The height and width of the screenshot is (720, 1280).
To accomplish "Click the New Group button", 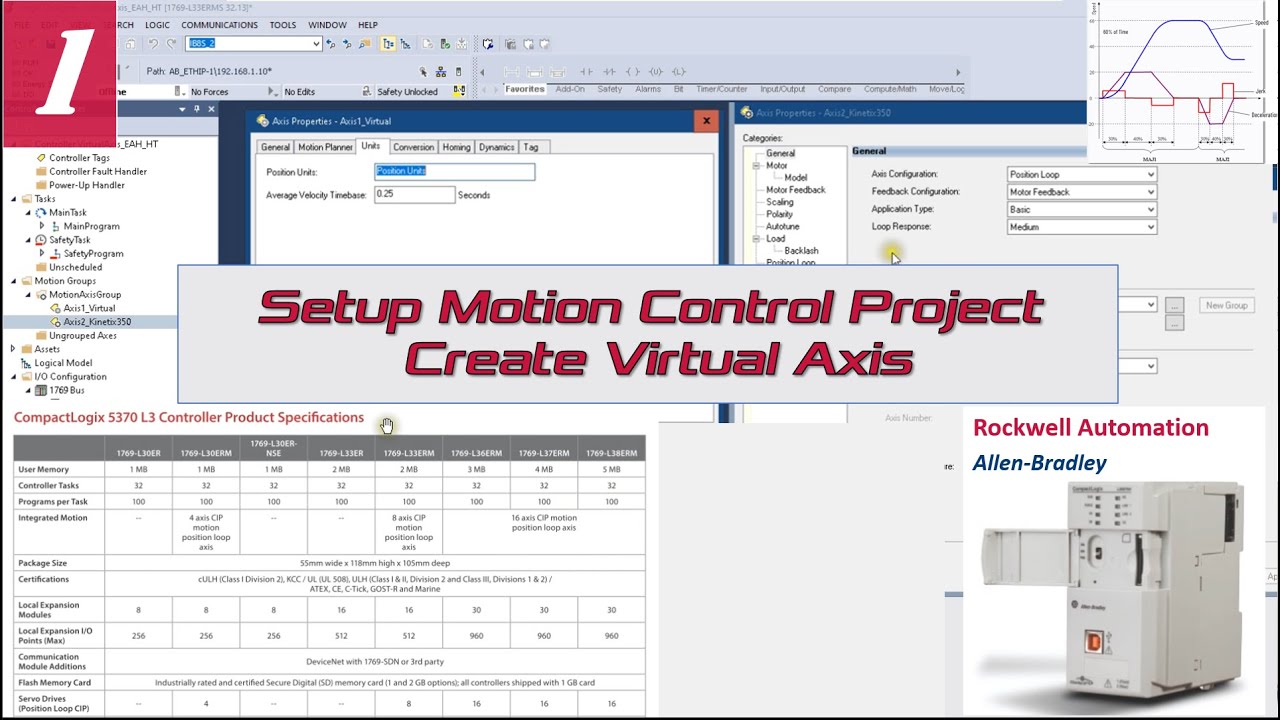I will point(1226,305).
